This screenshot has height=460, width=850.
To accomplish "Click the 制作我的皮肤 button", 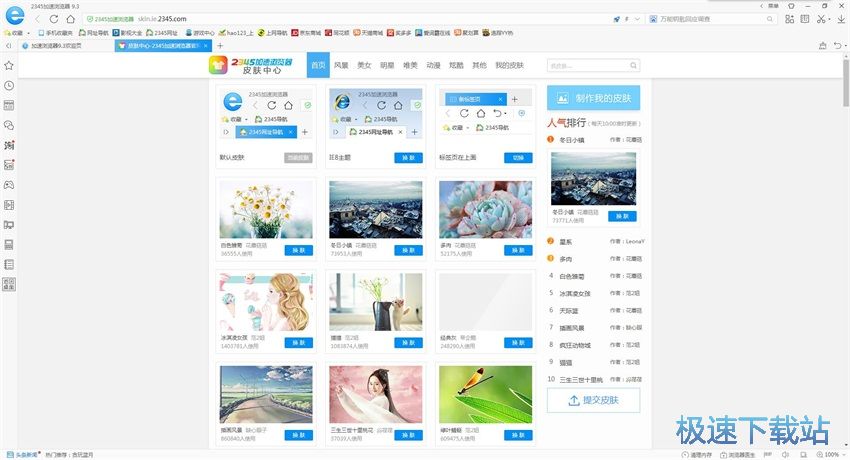I will coord(594,98).
